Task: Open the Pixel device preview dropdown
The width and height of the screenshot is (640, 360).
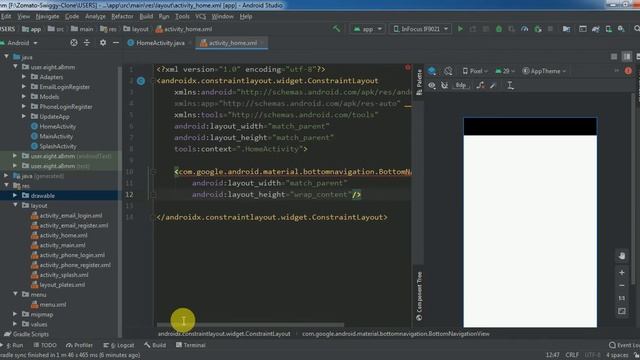Action: pos(475,71)
